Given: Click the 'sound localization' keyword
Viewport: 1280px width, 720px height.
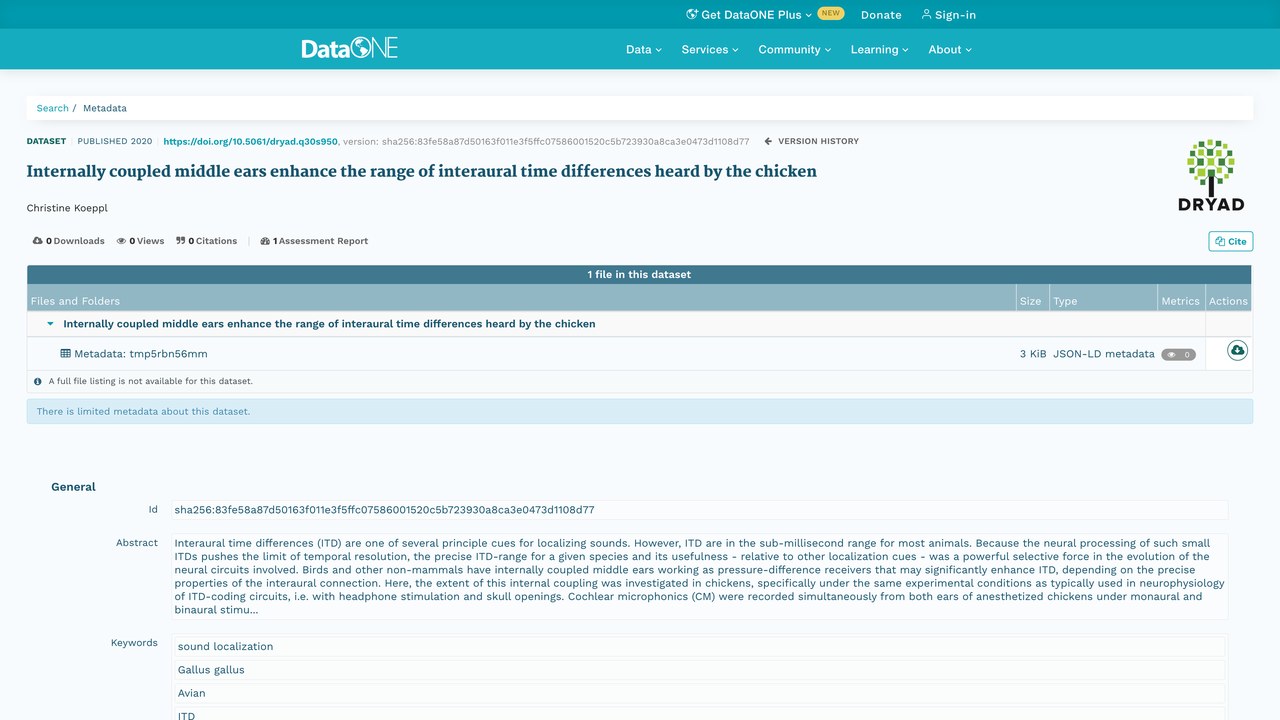Looking at the screenshot, I should (698, 646).
